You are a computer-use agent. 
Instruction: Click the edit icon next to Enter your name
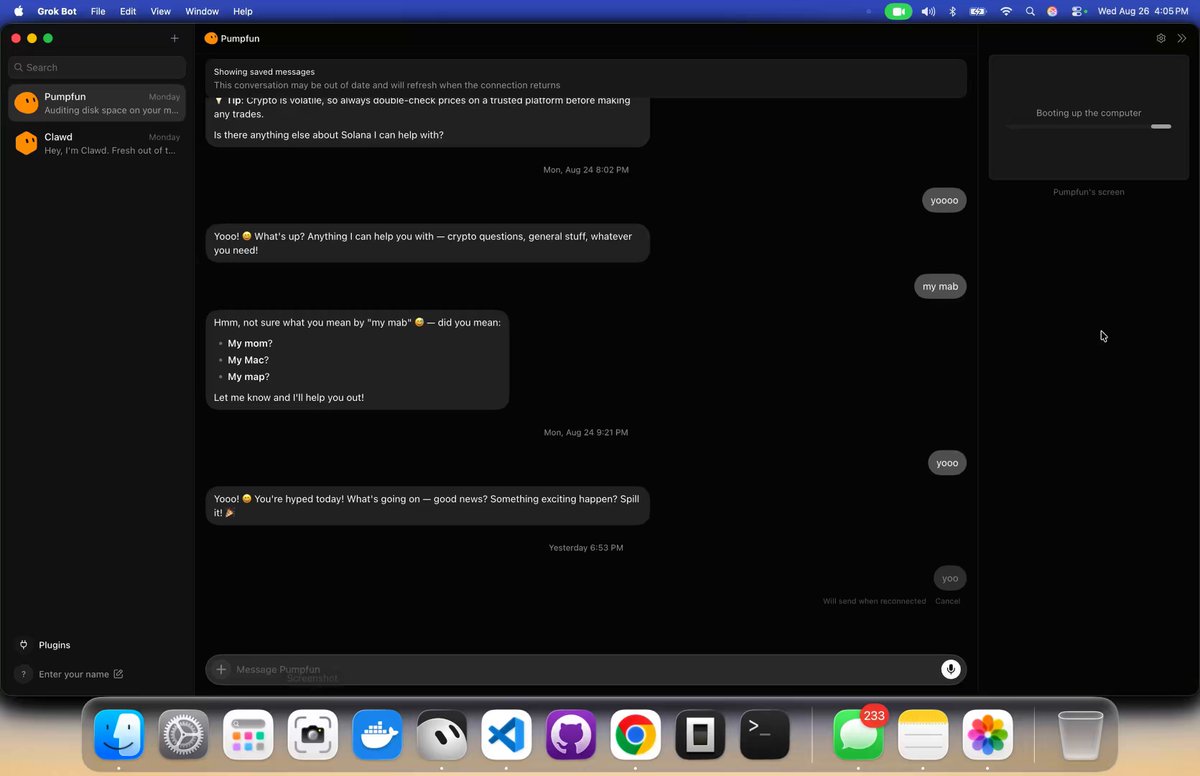click(x=118, y=674)
